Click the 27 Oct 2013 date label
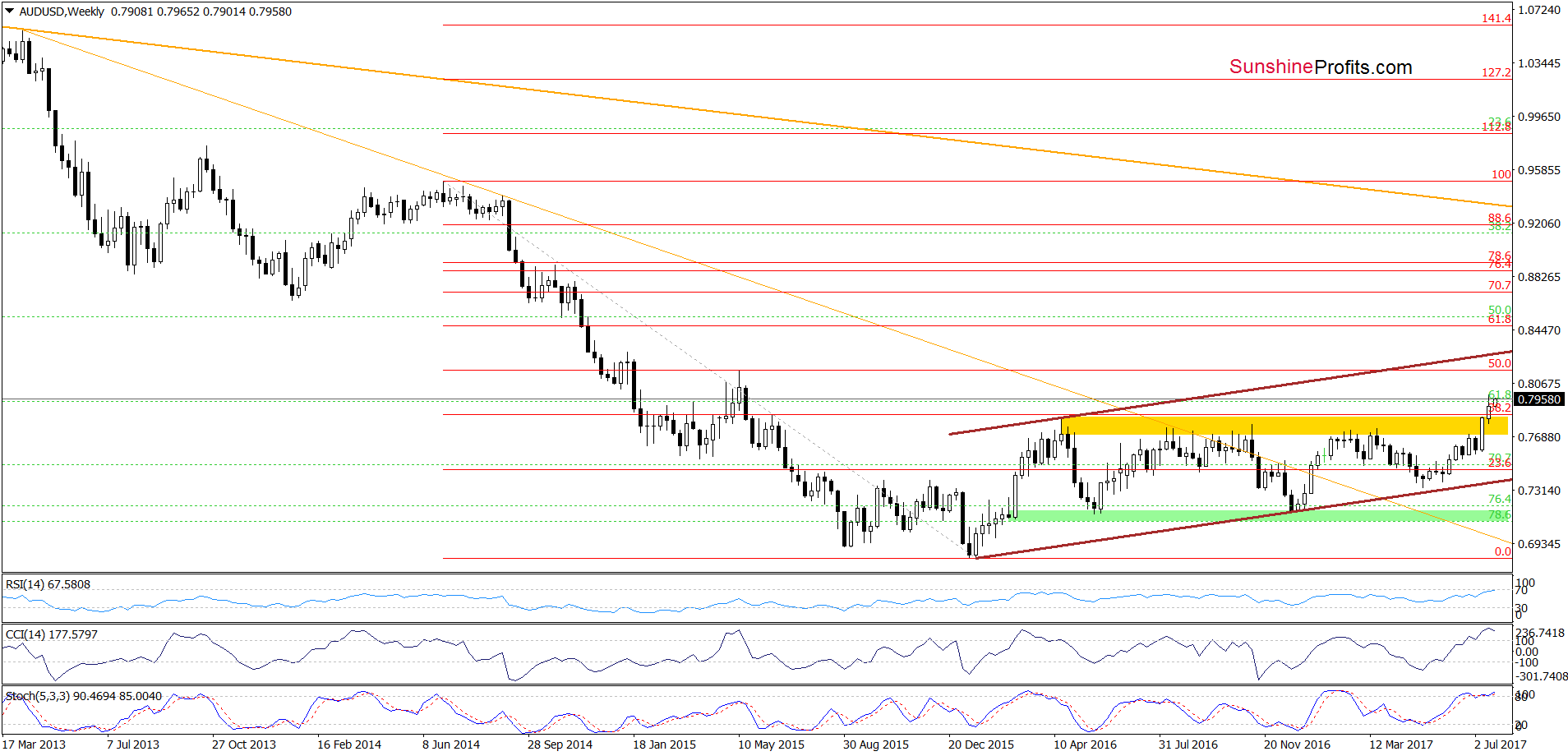This screenshot has height=756, width=1568. pyautogui.click(x=244, y=744)
